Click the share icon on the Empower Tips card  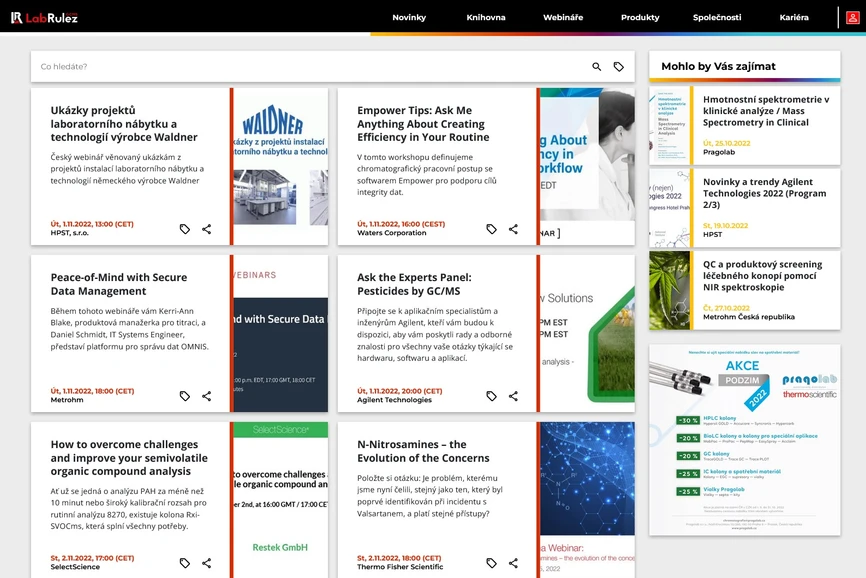513,228
